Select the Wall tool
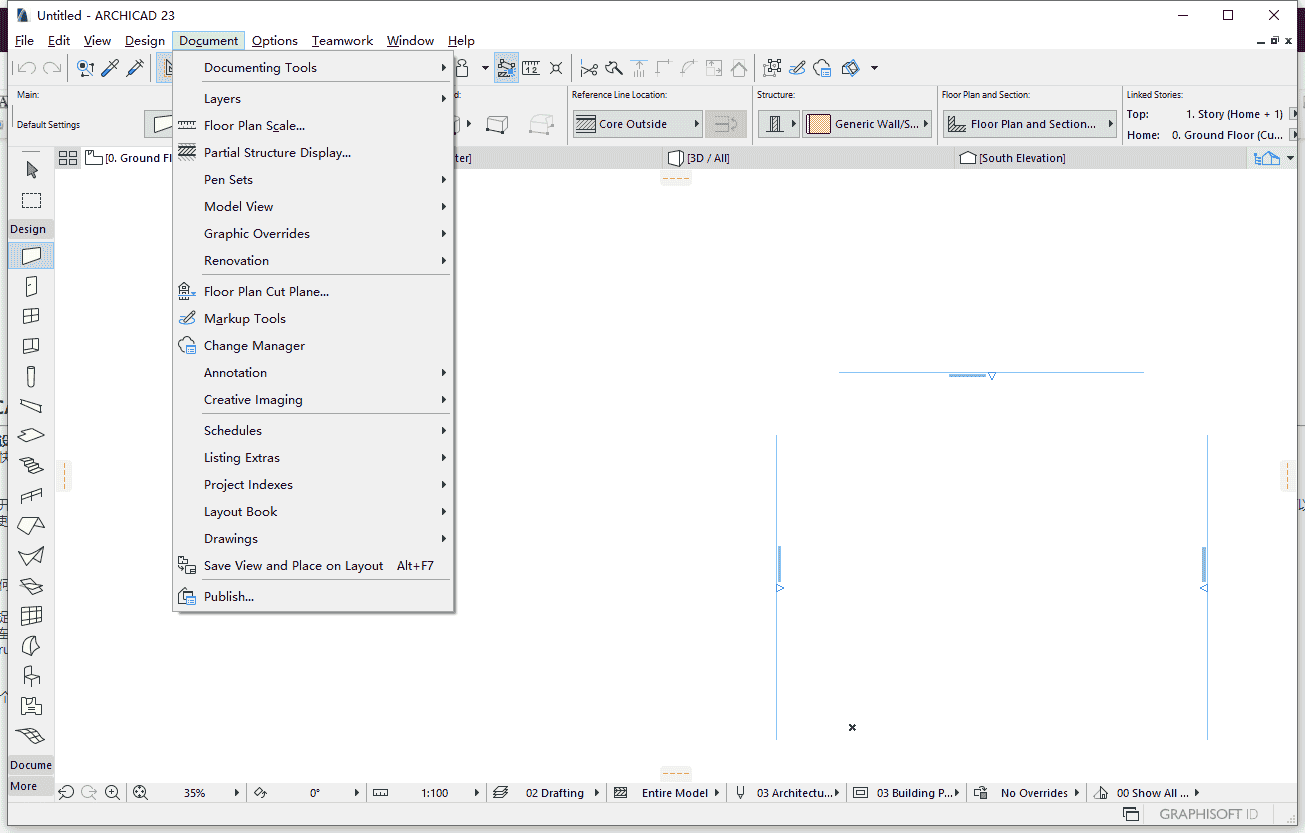 [31, 255]
